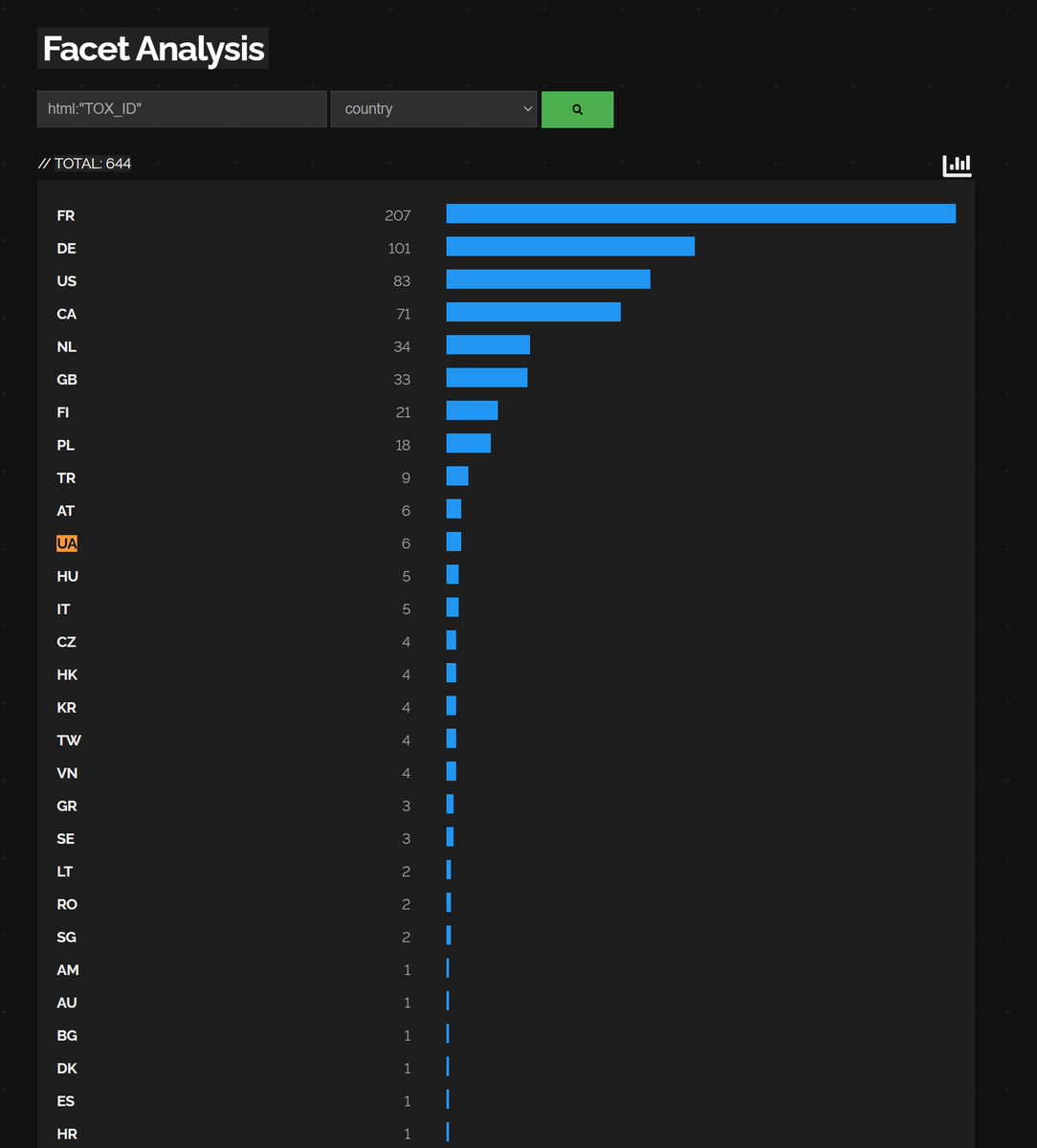Click the PL bar in chart

click(x=469, y=443)
